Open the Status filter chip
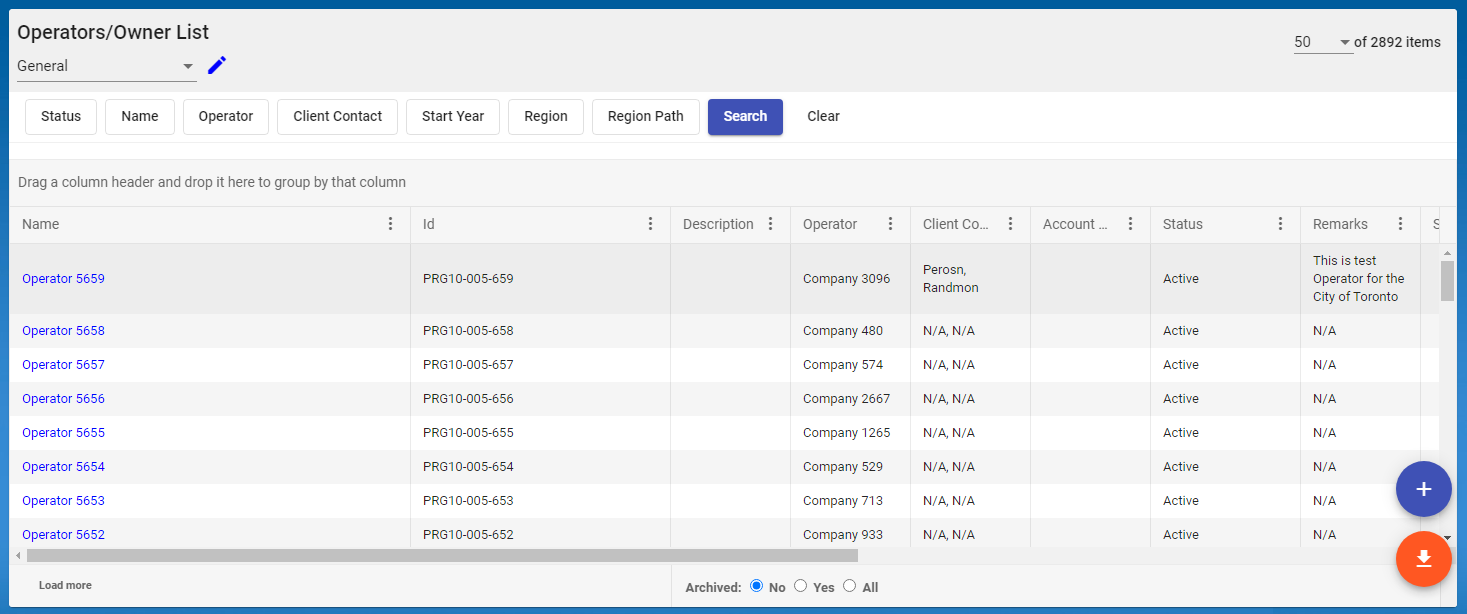This screenshot has width=1467, height=614. coord(61,116)
